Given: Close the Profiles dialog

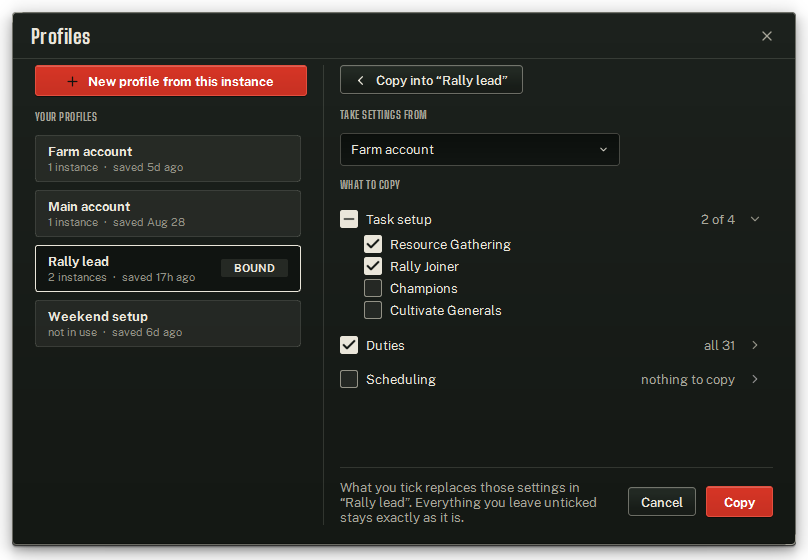Looking at the screenshot, I should 766,36.
